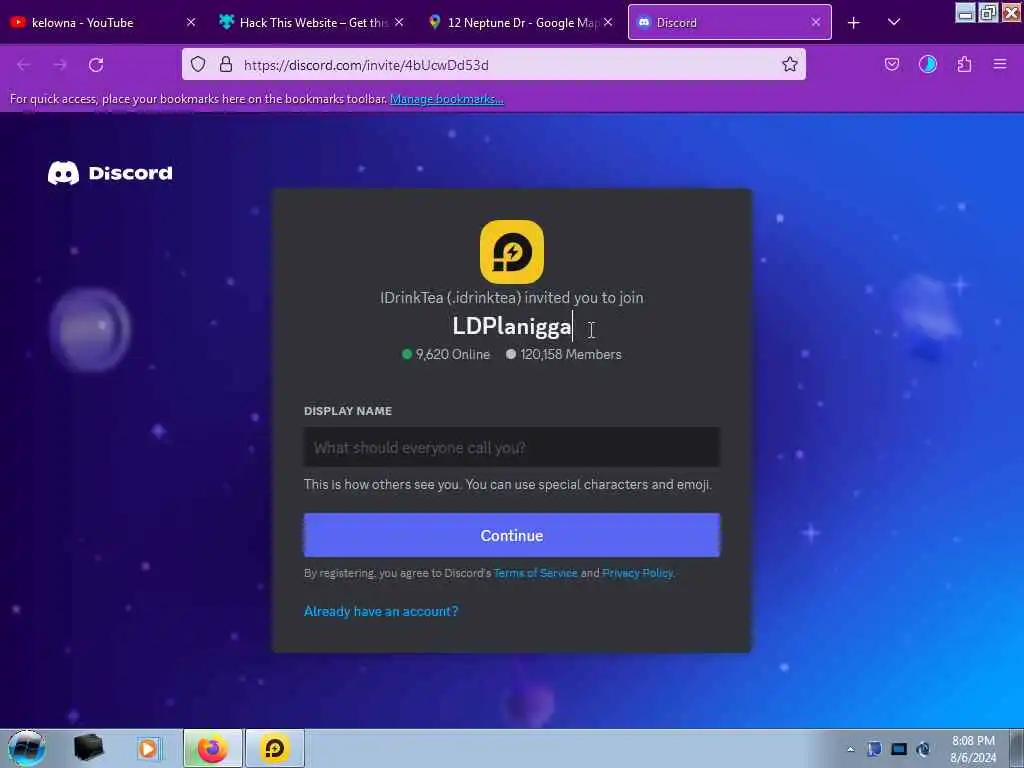Open the Manage bookmarks link
This screenshot has height=768, width=1024.
coord(447,99)
